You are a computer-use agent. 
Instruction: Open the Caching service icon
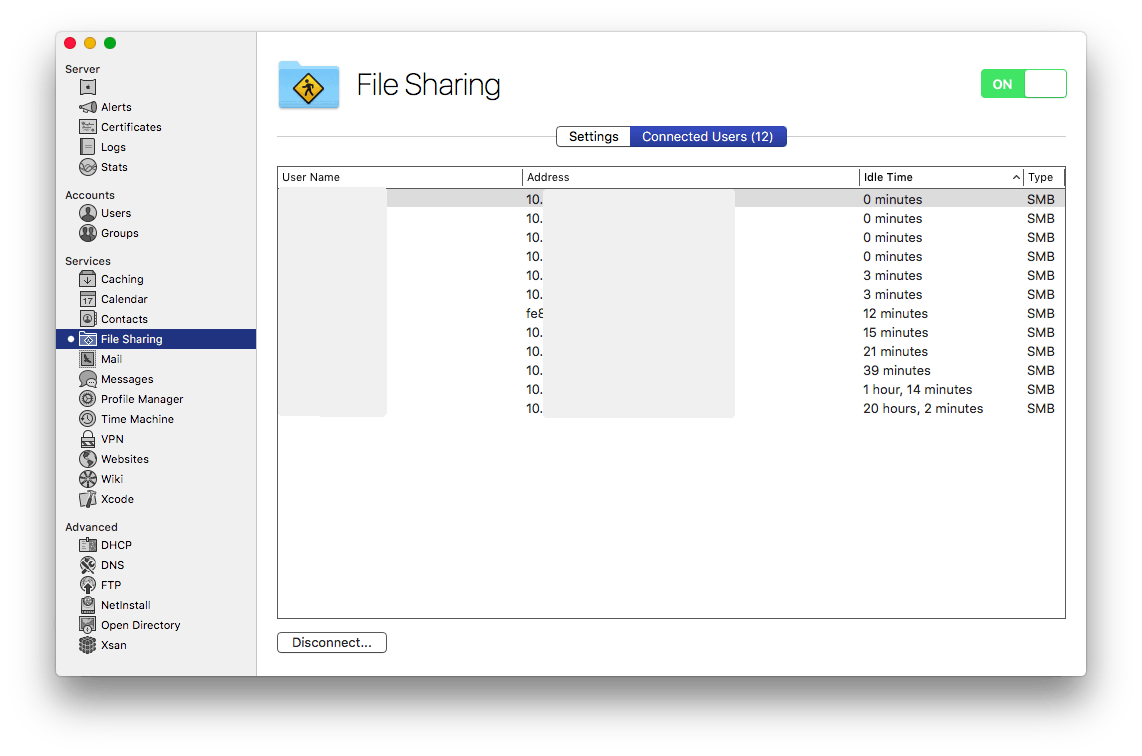point(87,279)
